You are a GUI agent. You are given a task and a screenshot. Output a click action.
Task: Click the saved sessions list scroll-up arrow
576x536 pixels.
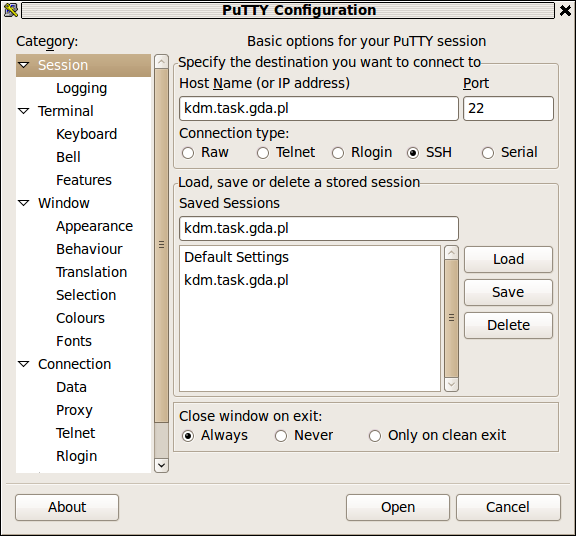click(451, 253)
